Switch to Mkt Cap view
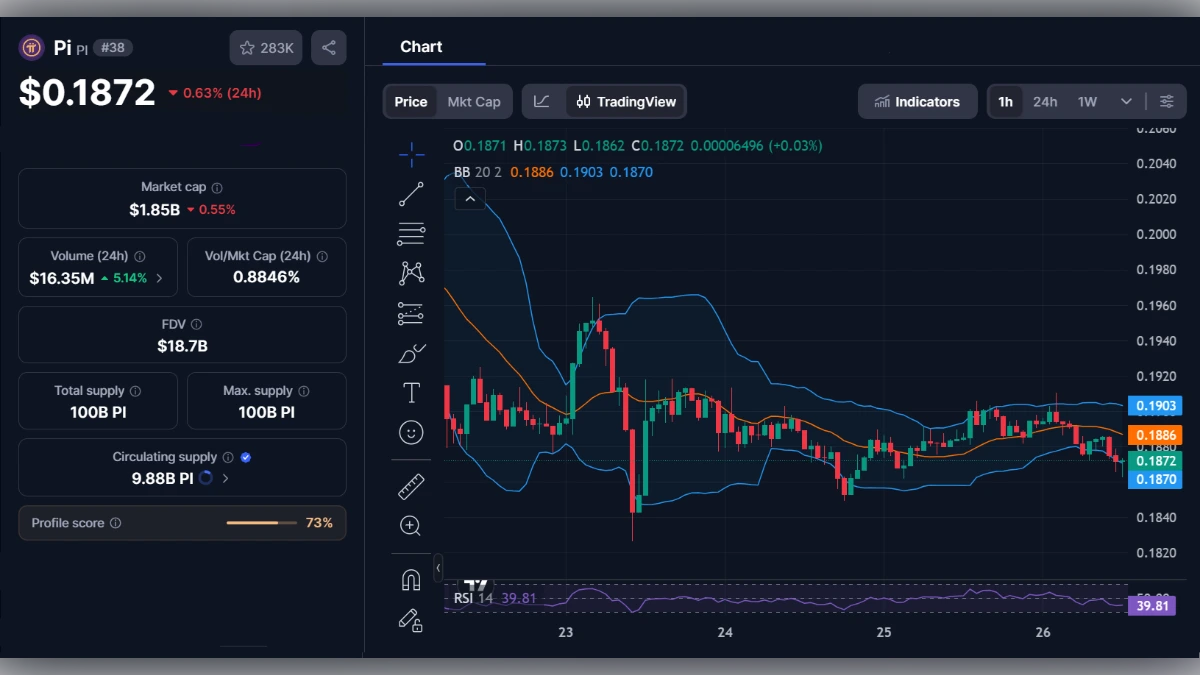The height and width of the screenshot is (675, 1200). point(474,101)
